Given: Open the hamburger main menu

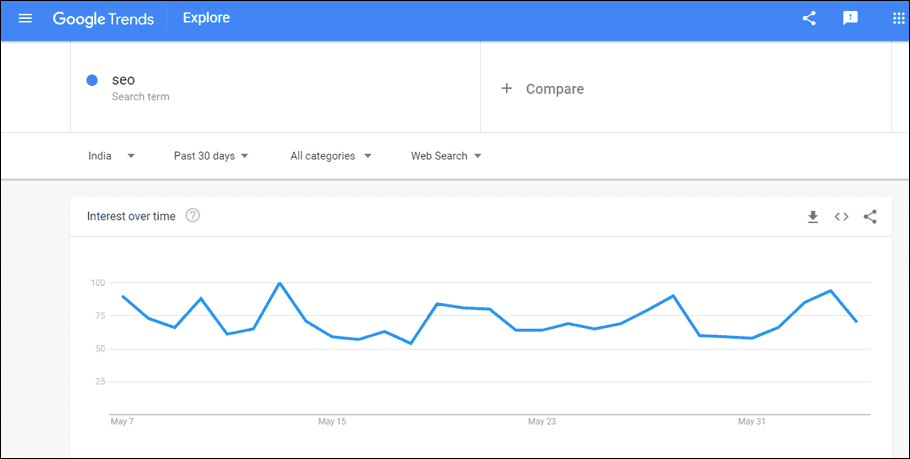Looking at the screenshot, I should pyautogui.click(x=26, y=19).
